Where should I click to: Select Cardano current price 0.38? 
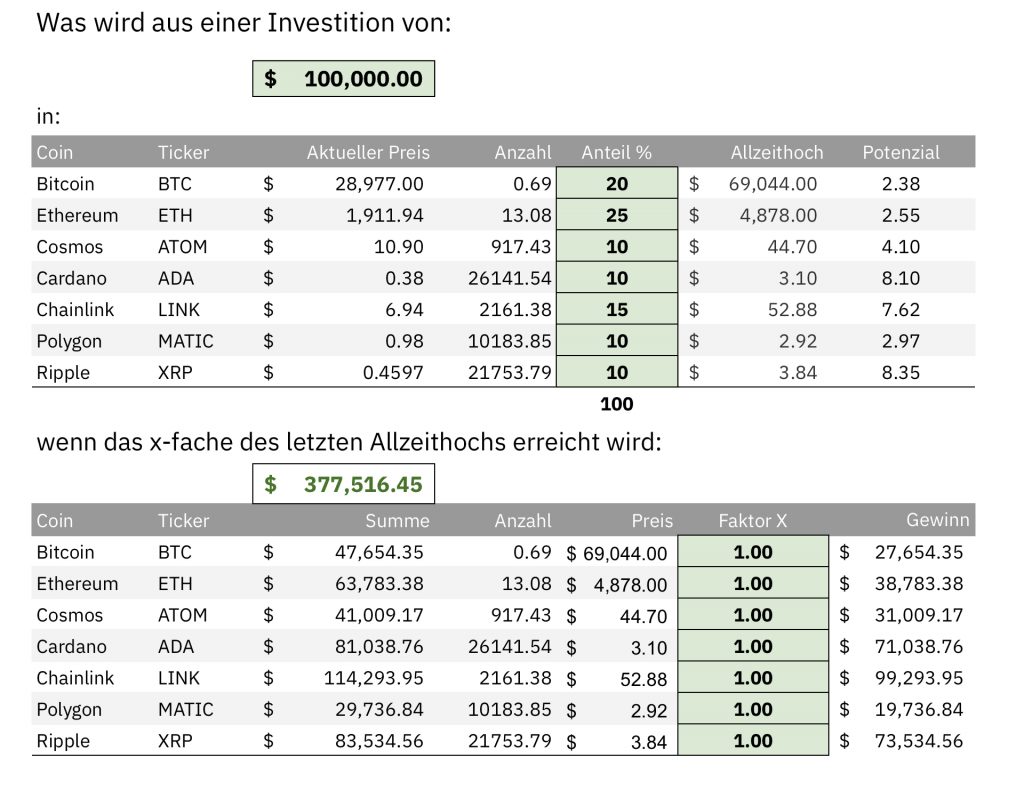tap(404, 278)
